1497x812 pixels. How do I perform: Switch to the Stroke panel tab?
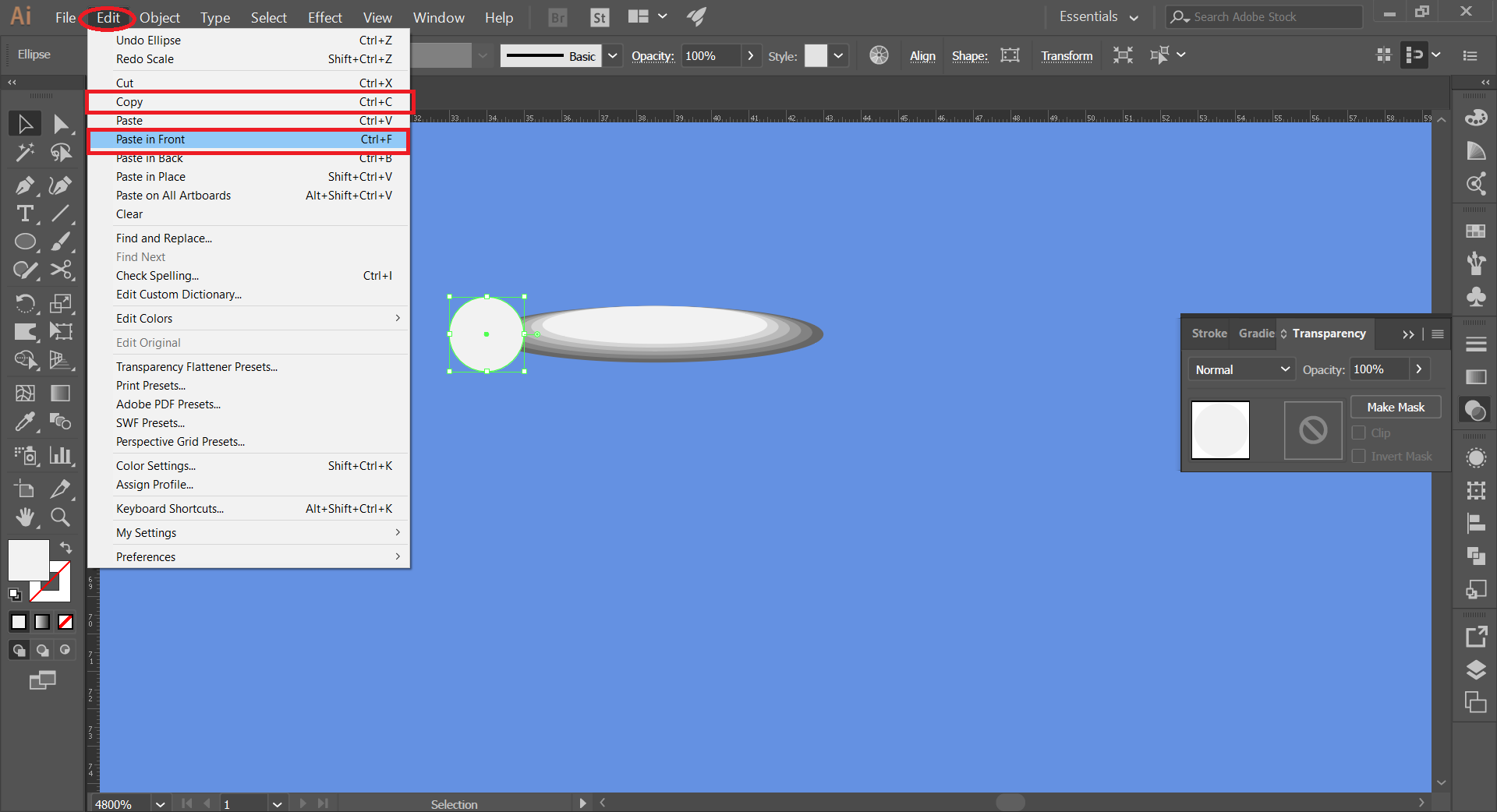point(1209,333)
